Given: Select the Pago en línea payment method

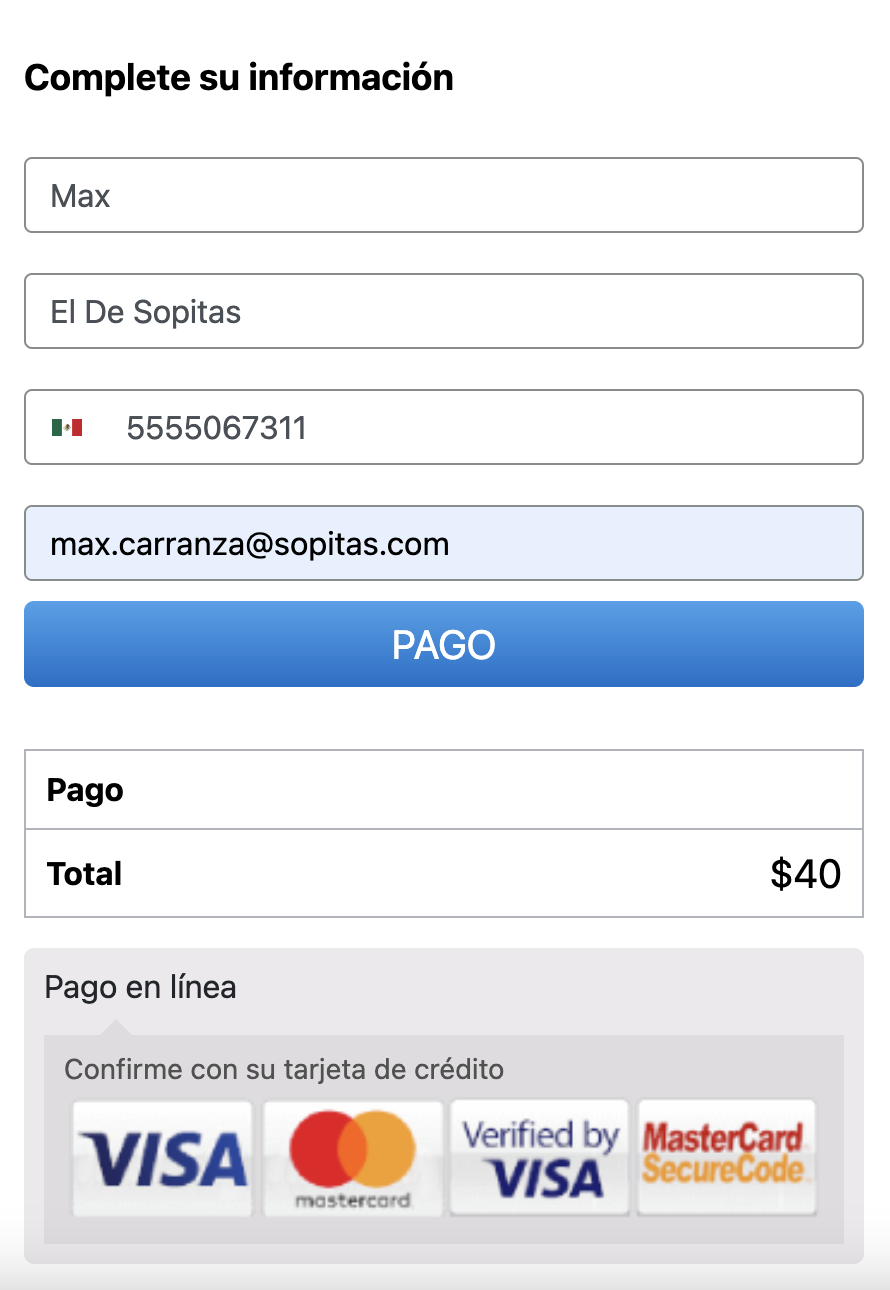Looking at the screenshot, I should pyautogui.click(x=141, y=988).
